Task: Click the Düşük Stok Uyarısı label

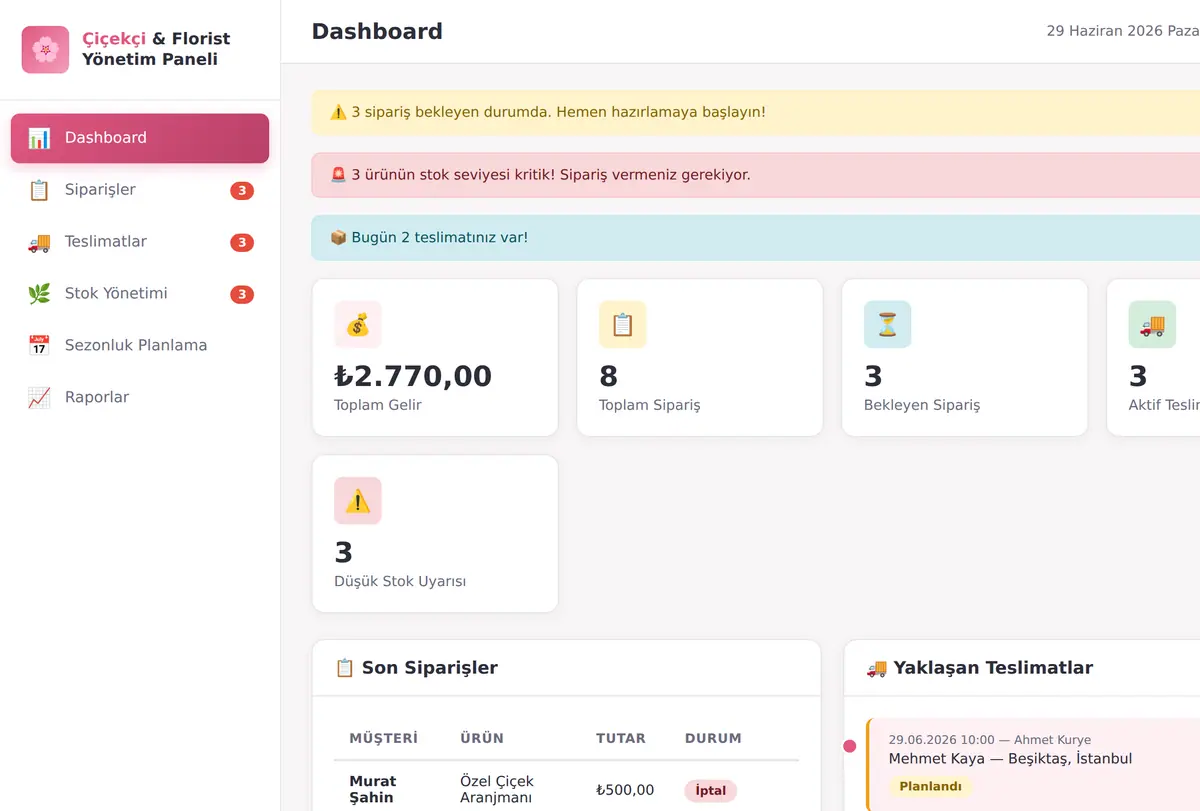Action: click(x=400, y=581)
